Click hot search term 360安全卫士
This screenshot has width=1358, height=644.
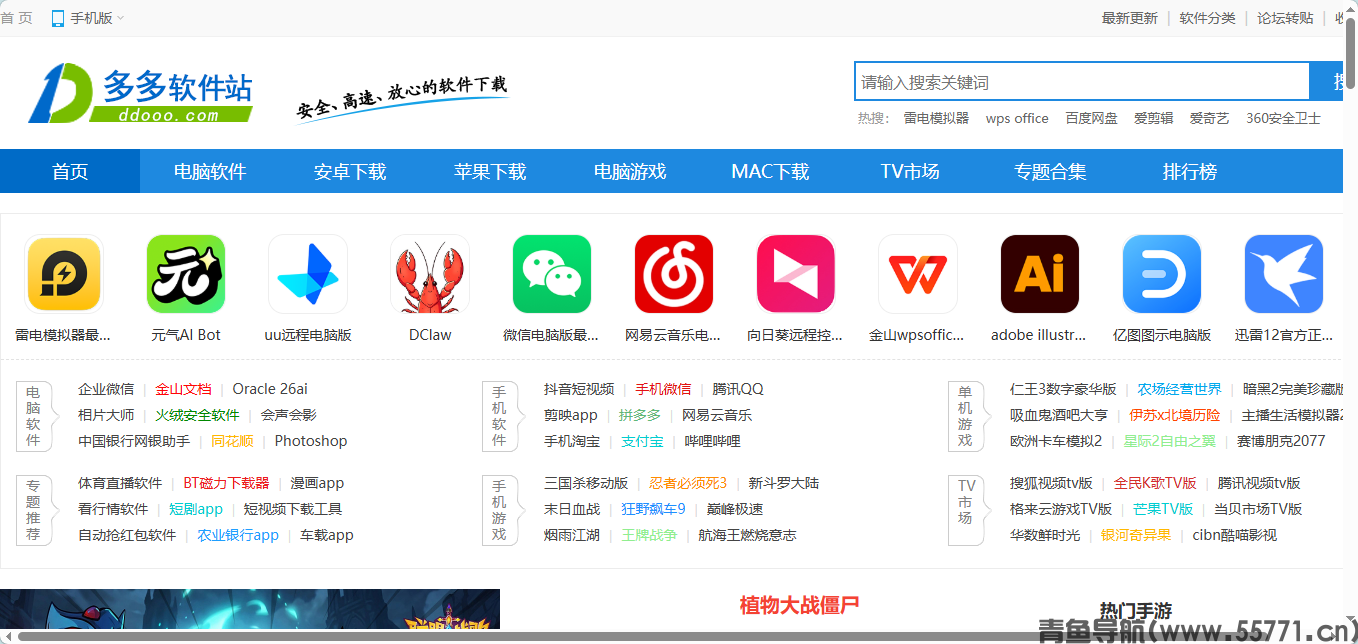1283,118
